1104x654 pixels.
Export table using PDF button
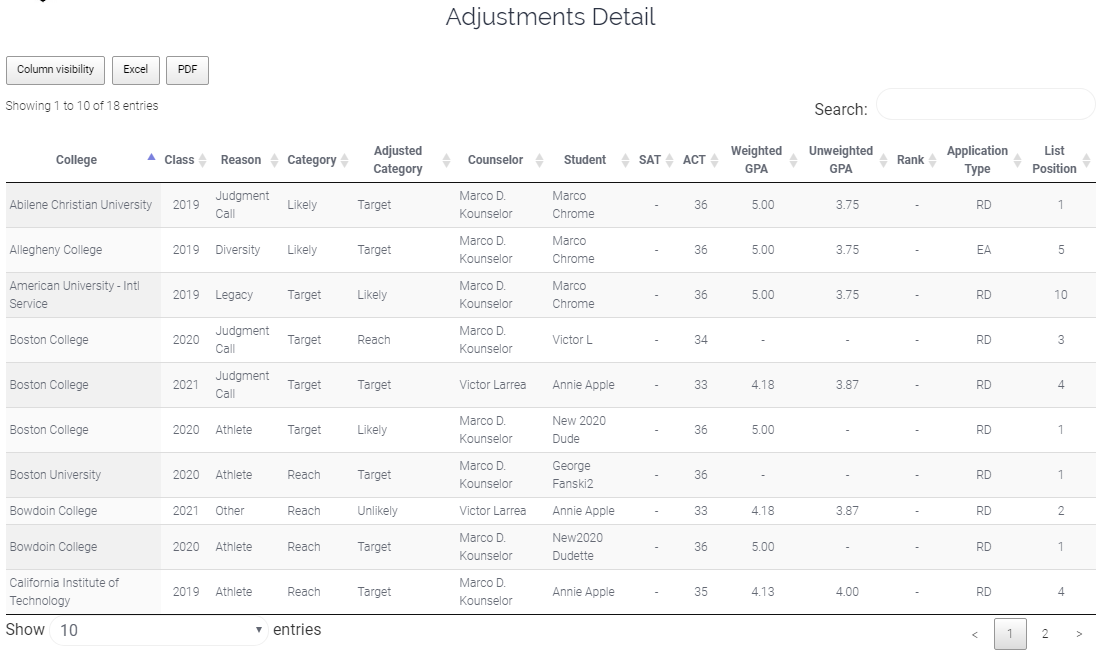point(187,70)
